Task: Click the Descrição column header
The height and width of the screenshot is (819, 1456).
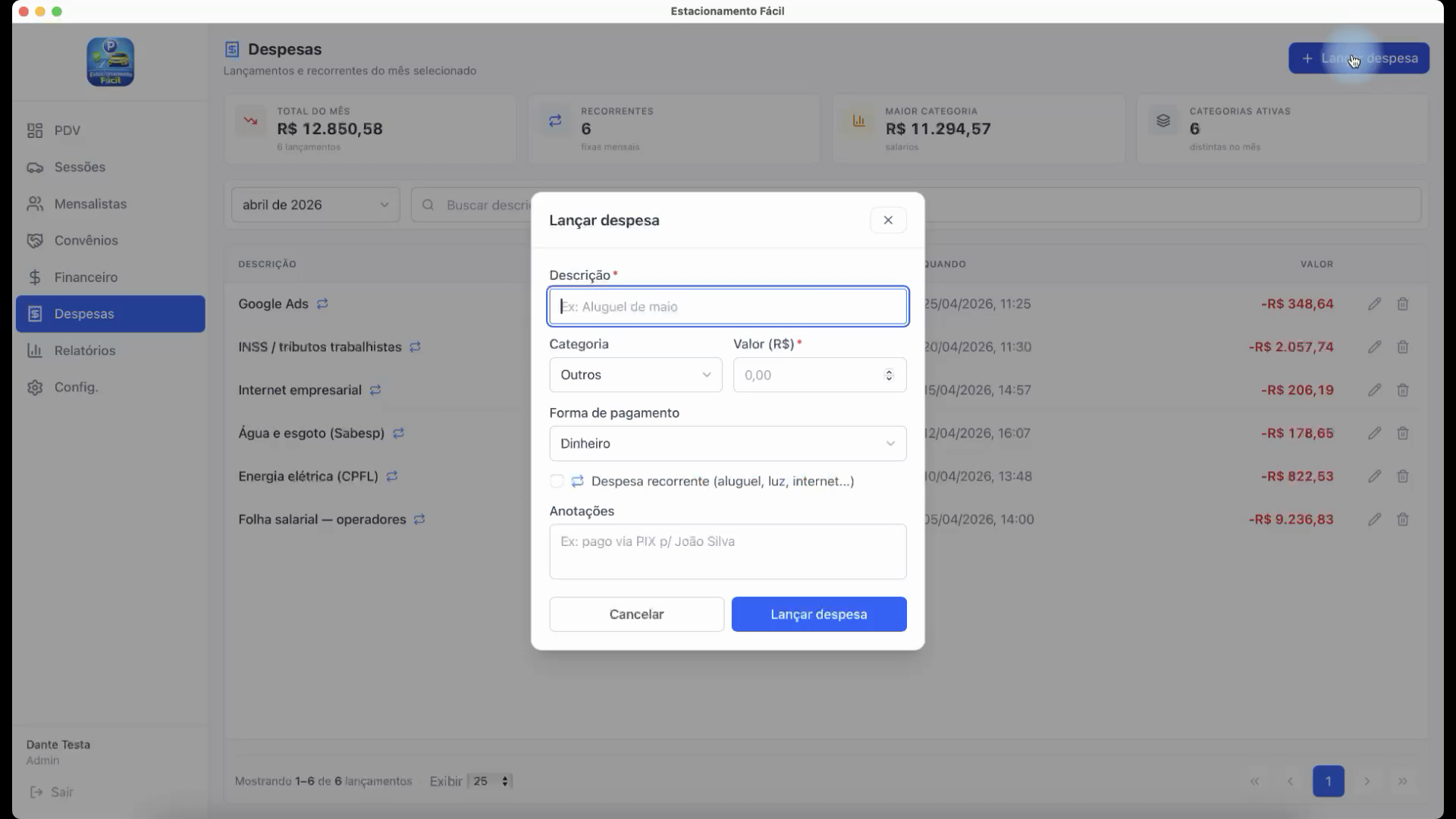Action: point(267,264)
